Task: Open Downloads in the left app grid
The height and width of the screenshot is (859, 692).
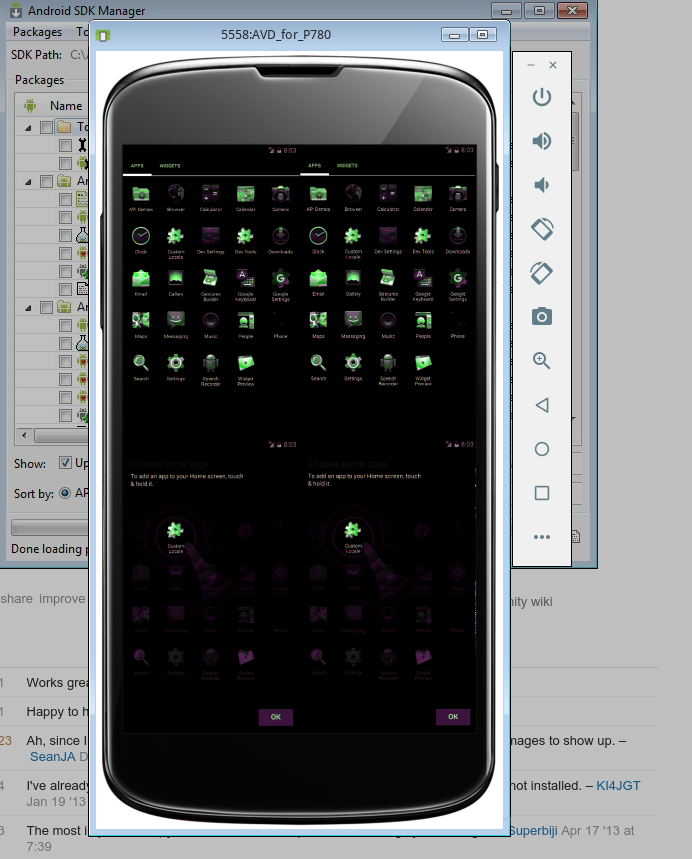Action: tap(281, 240)
